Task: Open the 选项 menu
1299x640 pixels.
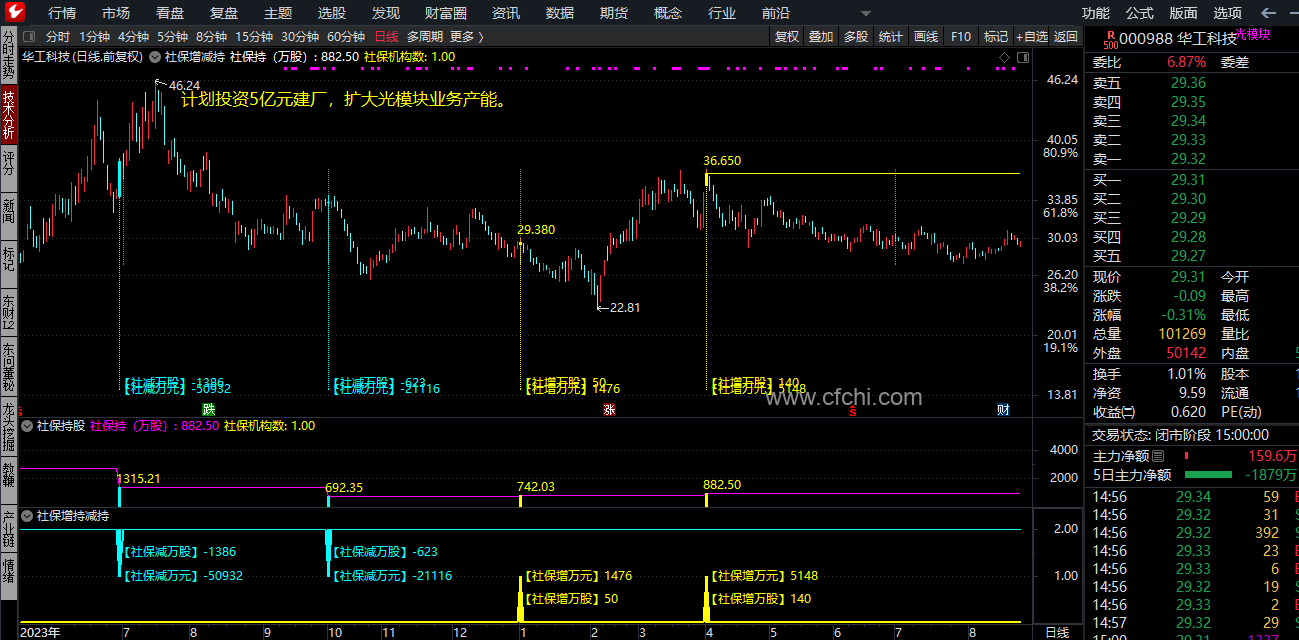Action: click(x=1228, y=13)
